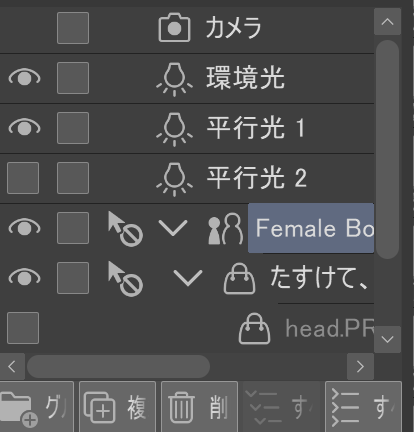This screenshot has height=432, width=414.
Task: Click the horizontal scrollbar right arrow
Action: 360,367
